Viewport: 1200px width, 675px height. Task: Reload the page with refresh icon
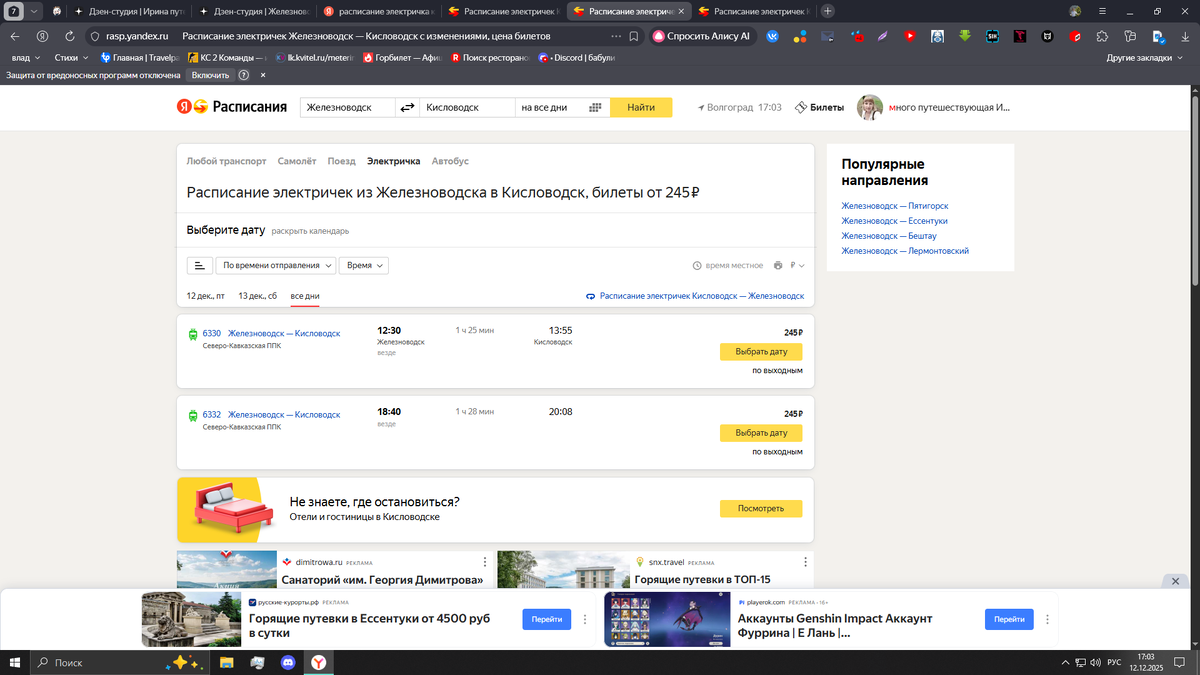[x=69, y=35]
